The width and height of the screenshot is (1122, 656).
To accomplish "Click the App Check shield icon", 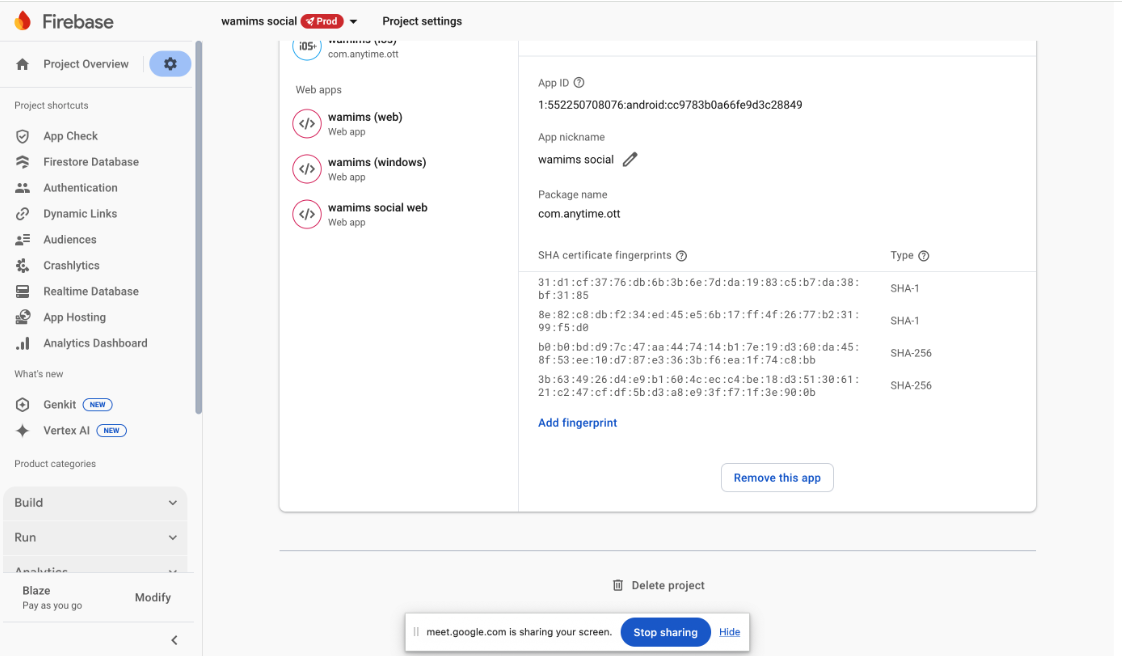I will pyautogui.click(x=22, y=136).
